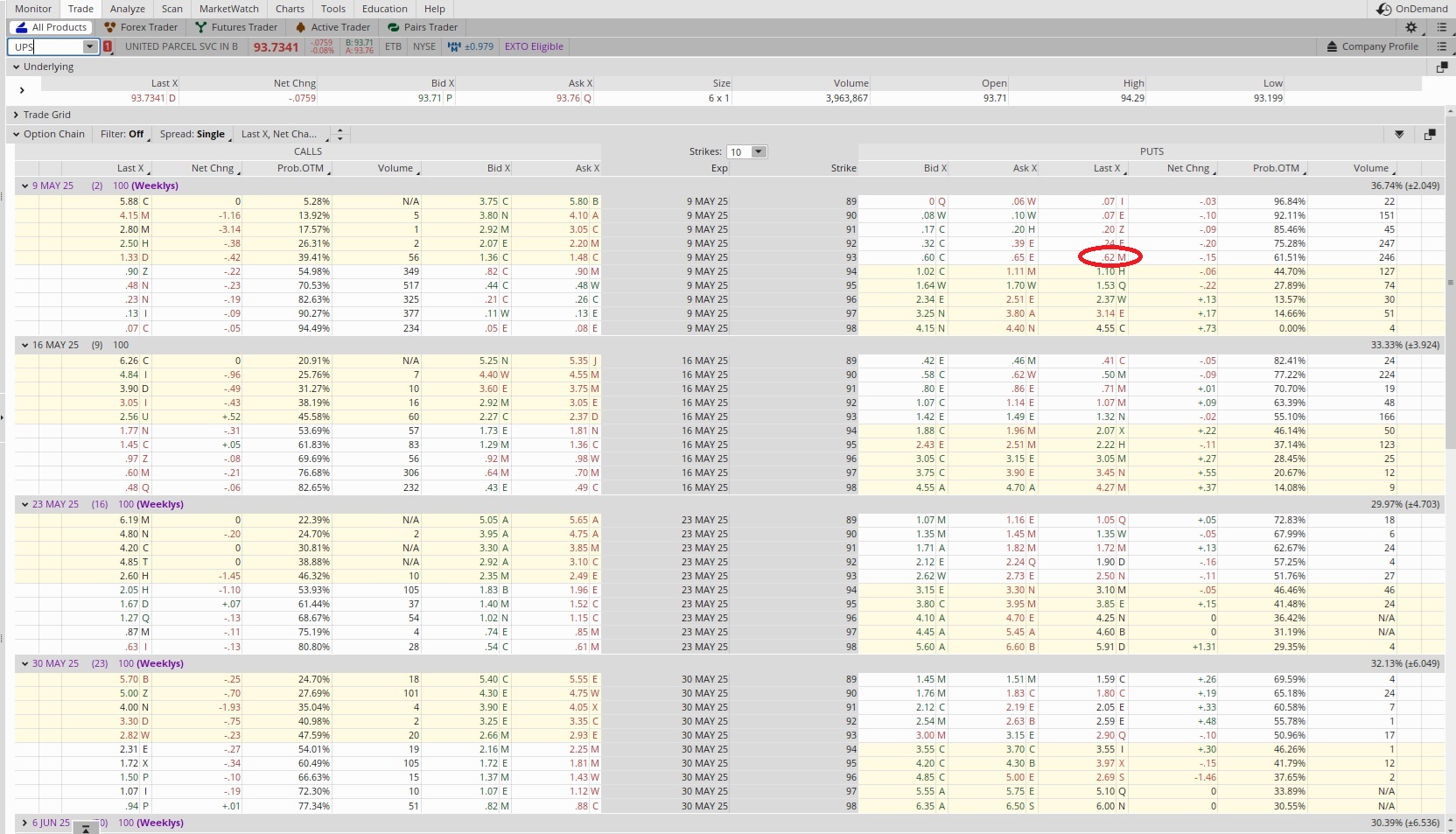This screenshot has width=1456, height=834.
Task: Open list menu beside the gear icon
Action: coord(1442,27)
